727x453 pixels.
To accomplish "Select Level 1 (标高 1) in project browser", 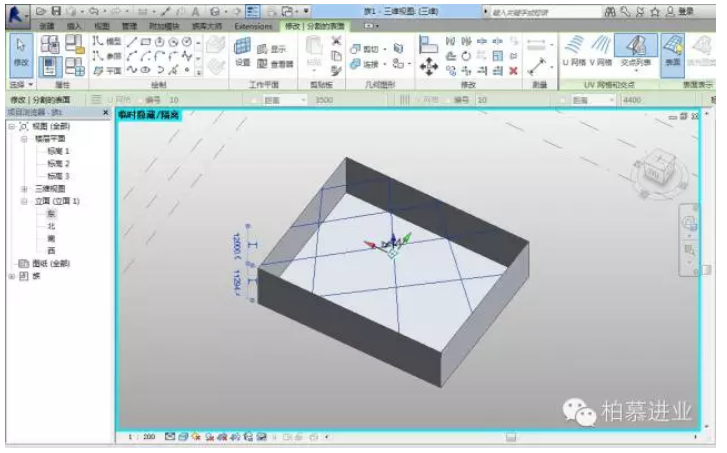I will click(58, 151).
